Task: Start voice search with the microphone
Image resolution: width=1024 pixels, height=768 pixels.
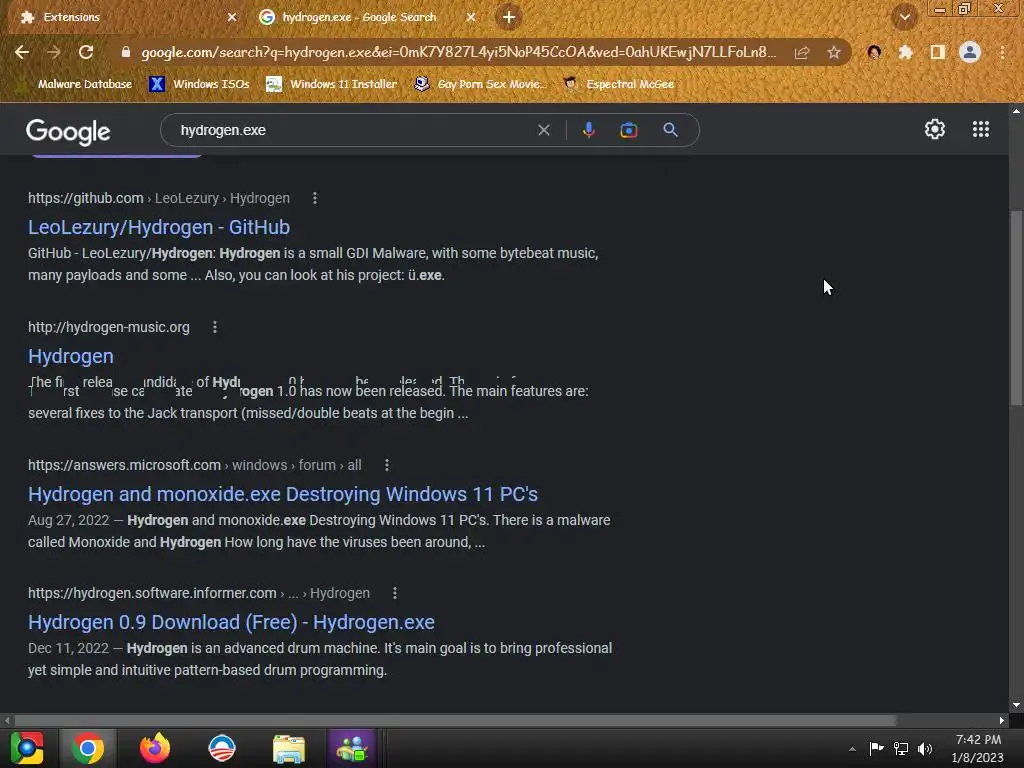Action: tap(588, 130)
